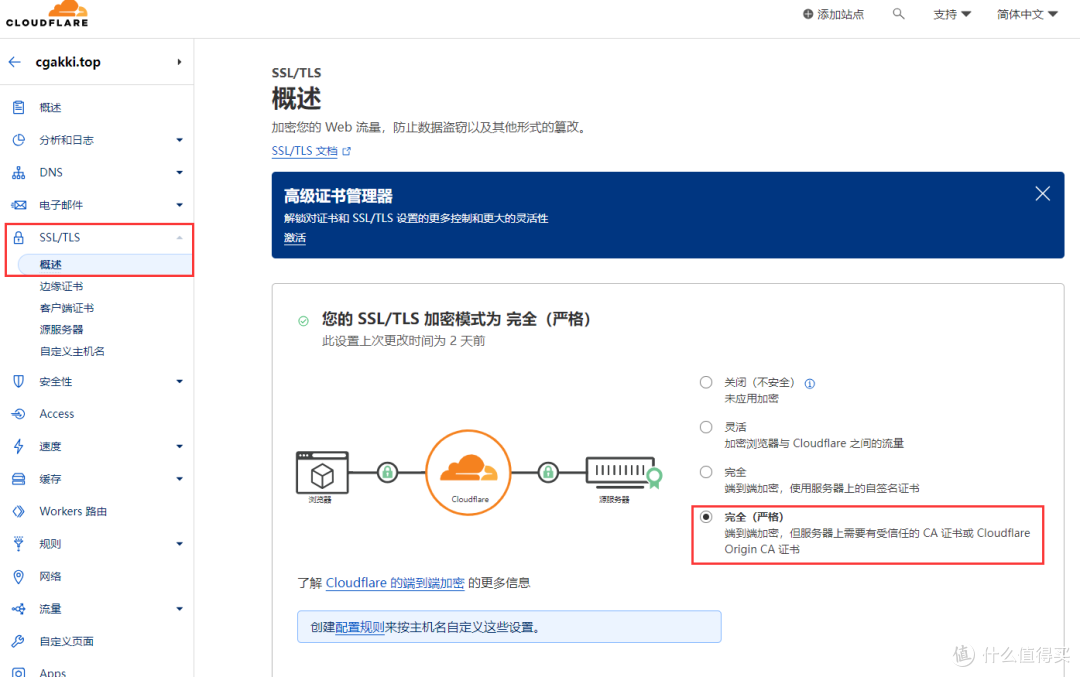This screenshot has height=677, width=1080.
Task: Click the 高级证书管理器 banner title
Action: [338, 196]
